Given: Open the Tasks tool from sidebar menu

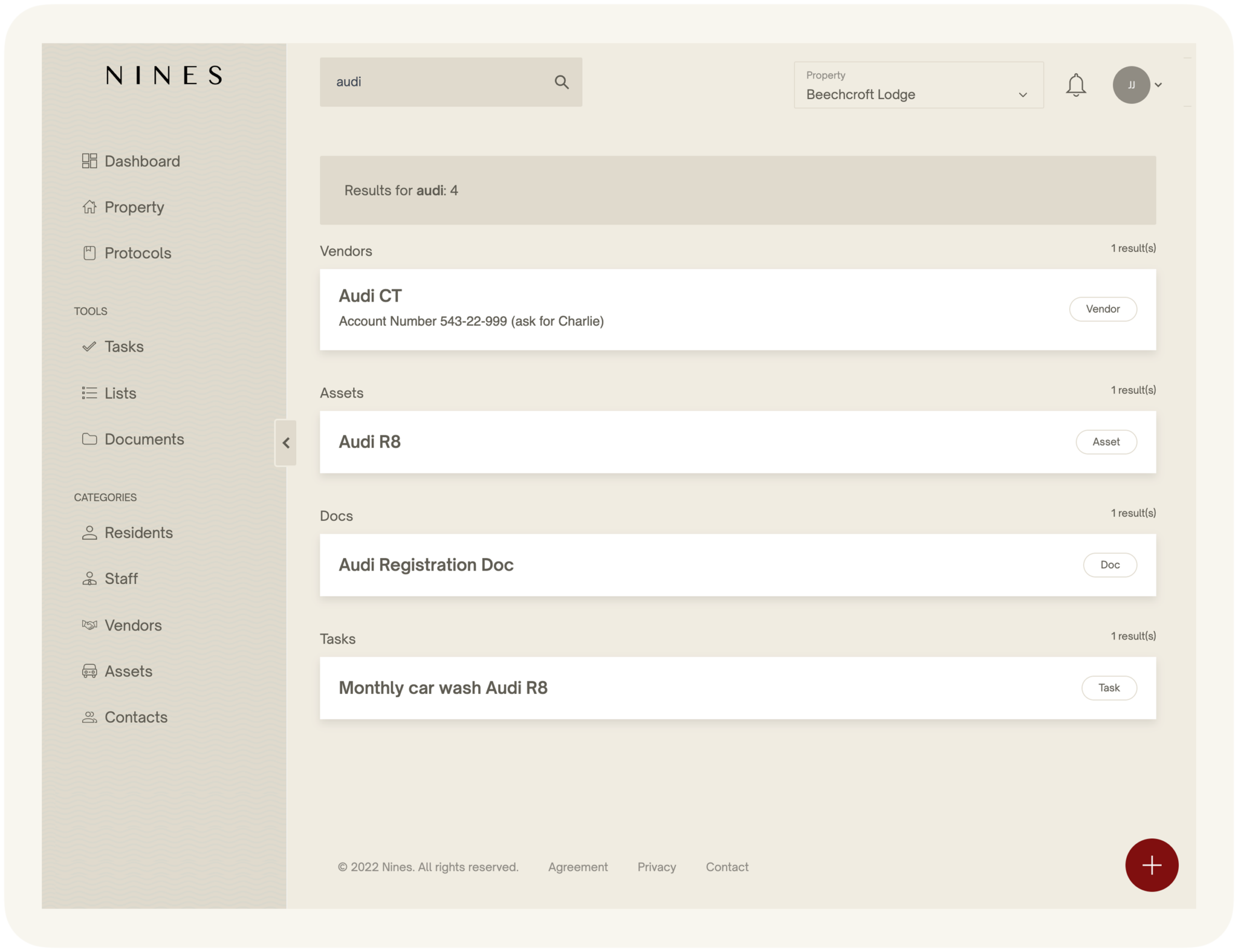Looking at the screenshot, I should [x=123, y=346].
